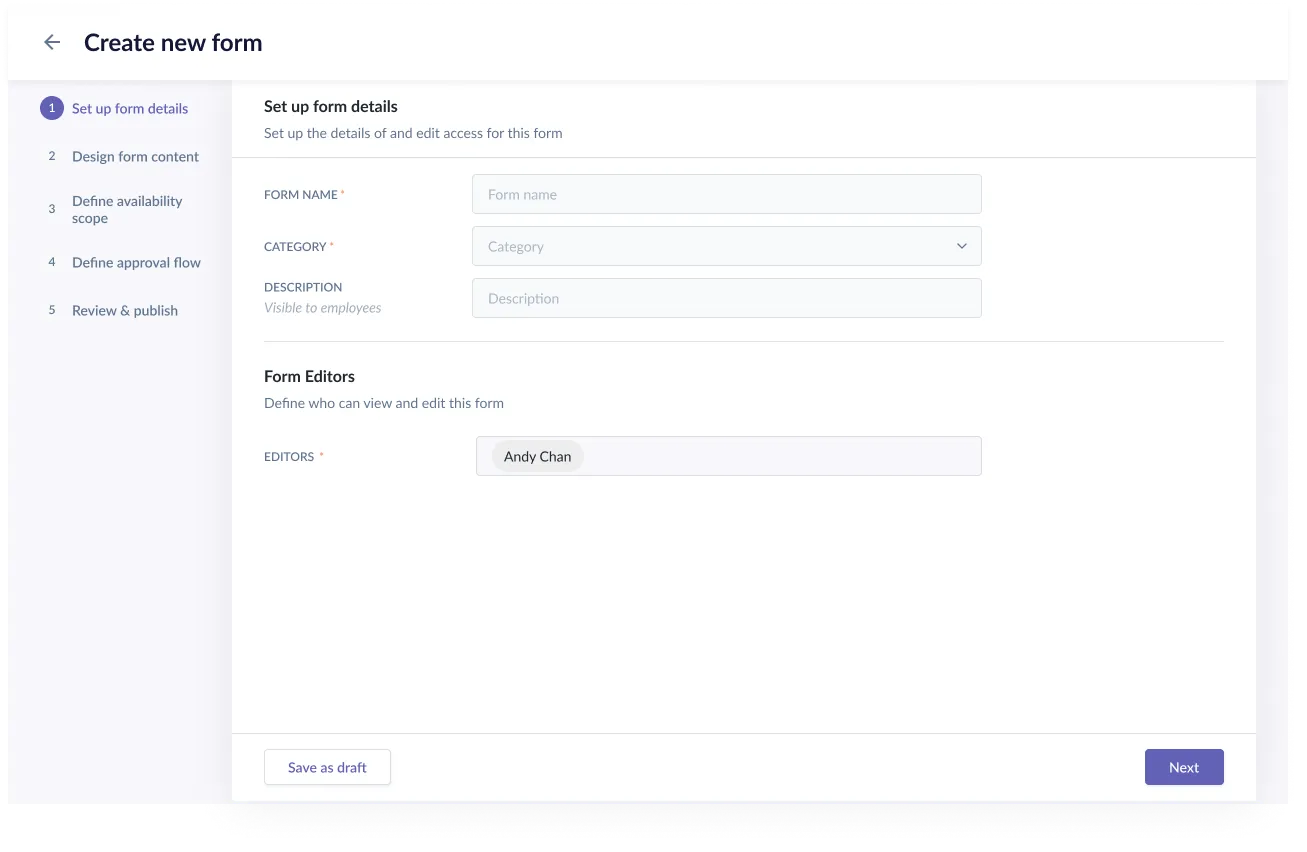Save the form as draft
Viewport: 1307px width, 852px height.
[327, 767]
